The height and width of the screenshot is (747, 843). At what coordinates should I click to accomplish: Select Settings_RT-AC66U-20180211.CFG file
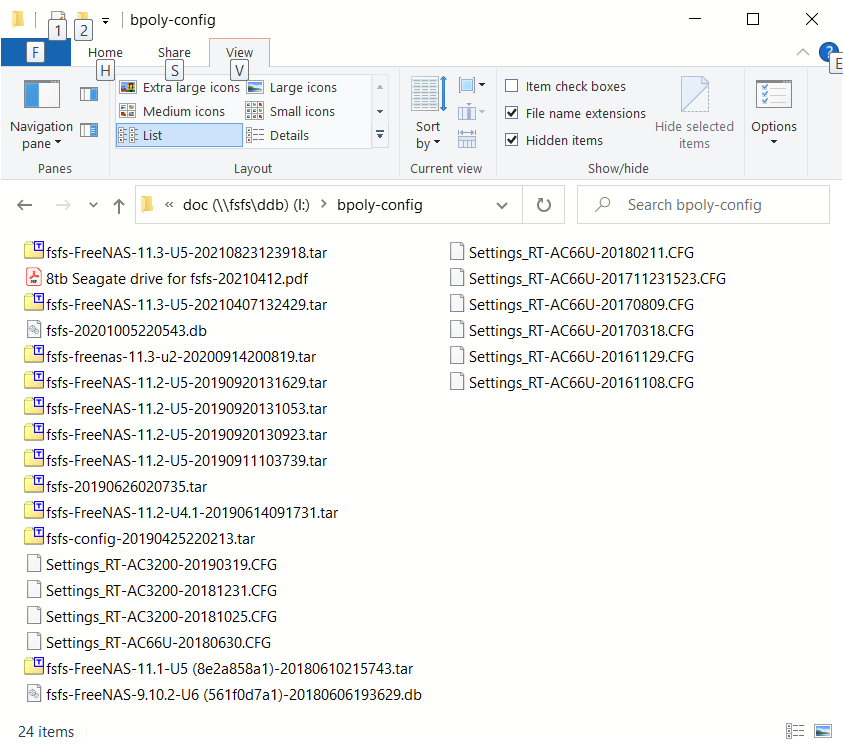[572, 252]
